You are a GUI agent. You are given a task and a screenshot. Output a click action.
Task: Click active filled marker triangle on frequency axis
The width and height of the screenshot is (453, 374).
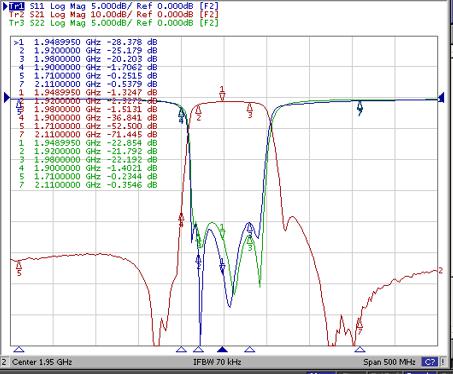point(222,349)
